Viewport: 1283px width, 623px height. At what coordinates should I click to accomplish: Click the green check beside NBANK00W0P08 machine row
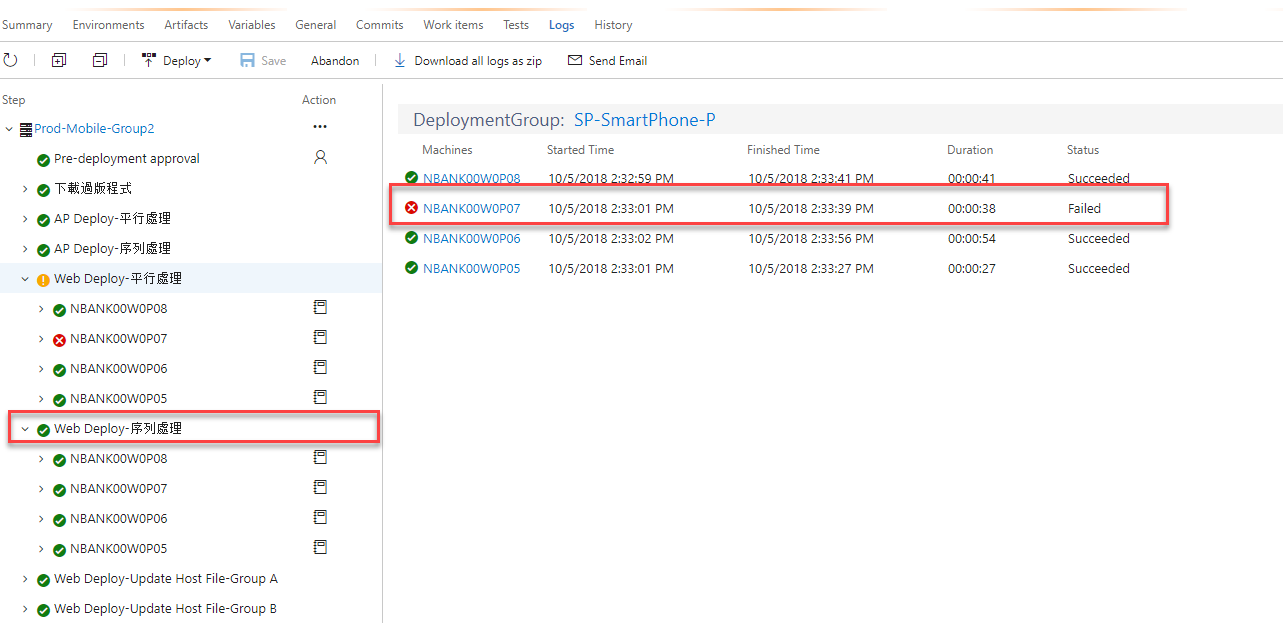pos(410,177)
